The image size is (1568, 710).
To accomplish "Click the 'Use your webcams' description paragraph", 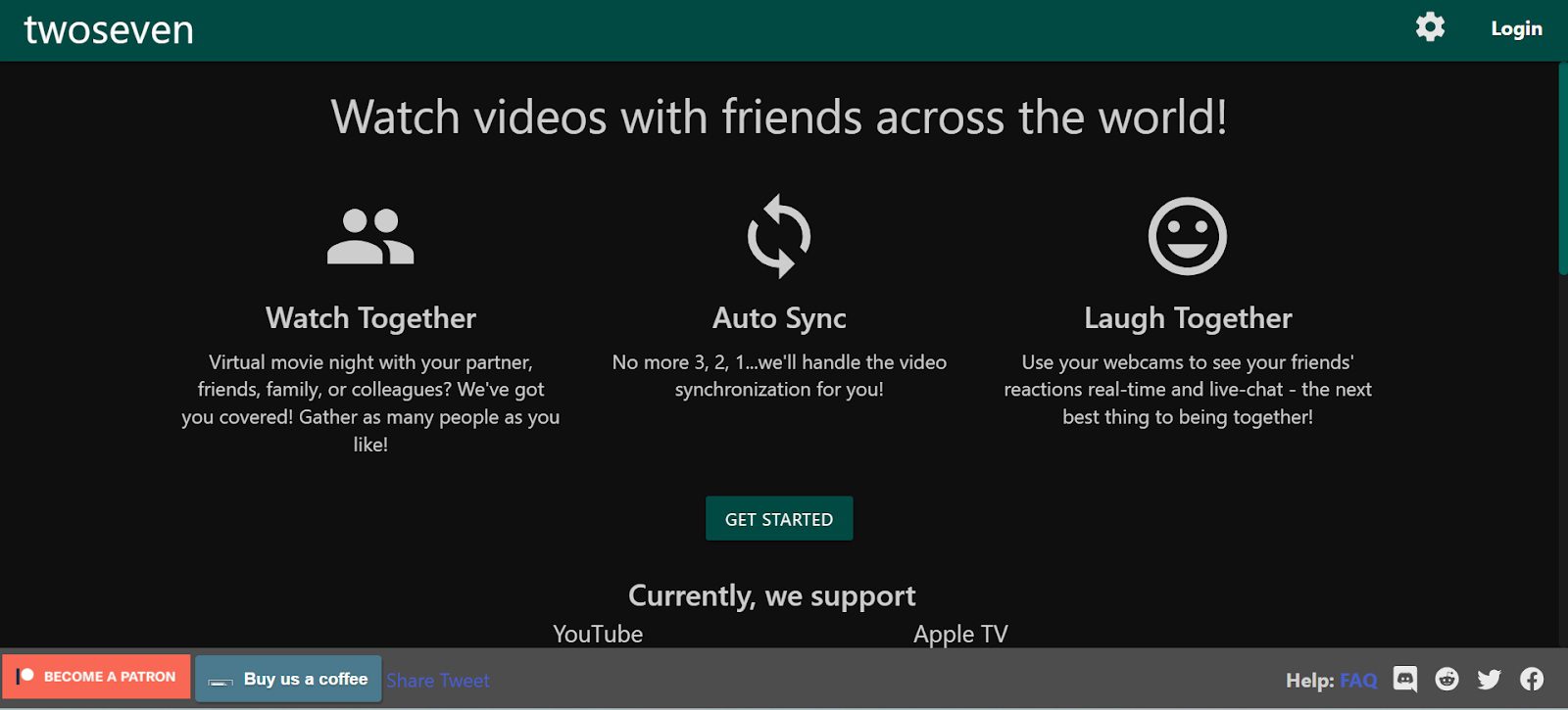I will 1188,390.
